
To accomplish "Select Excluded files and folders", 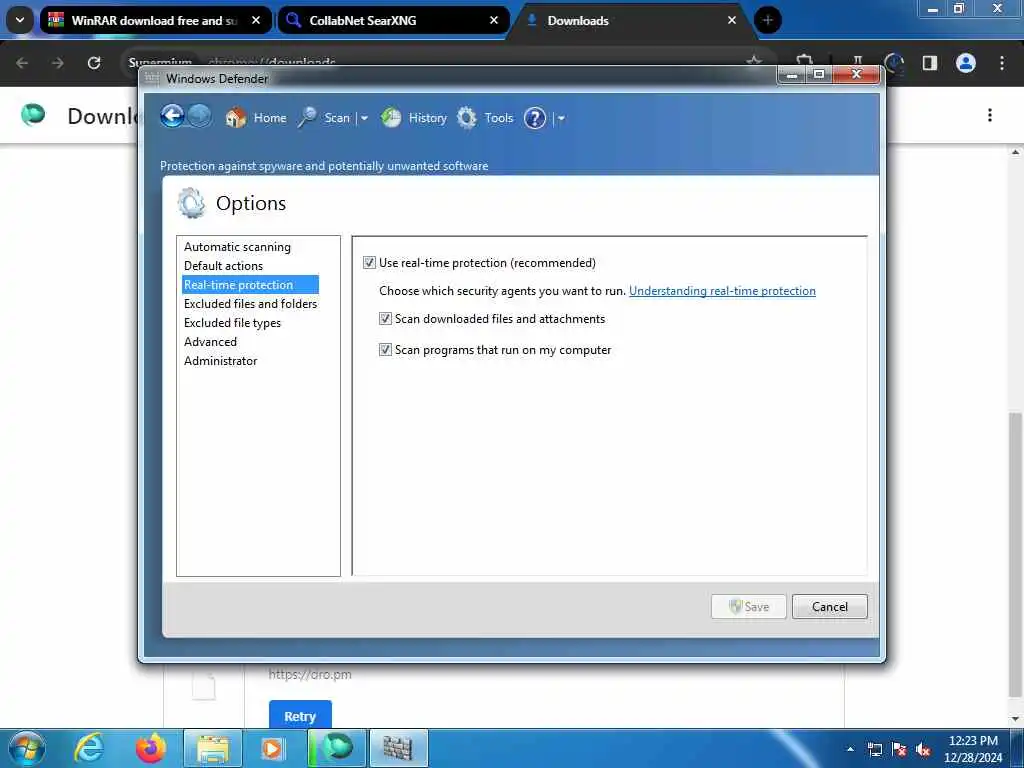I will 250,304.
